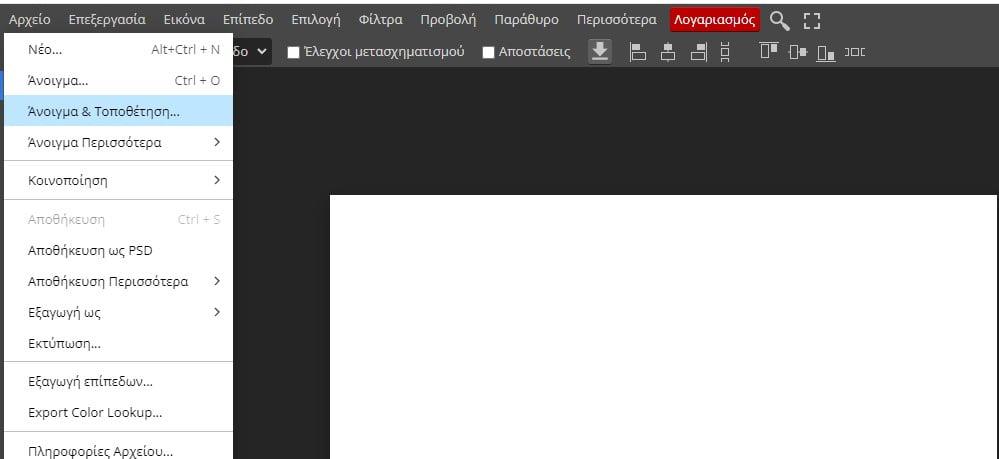
Task: Open the dropdown left of Έλεγχοι μετασχηματισμού
Action: click(252, 52)
